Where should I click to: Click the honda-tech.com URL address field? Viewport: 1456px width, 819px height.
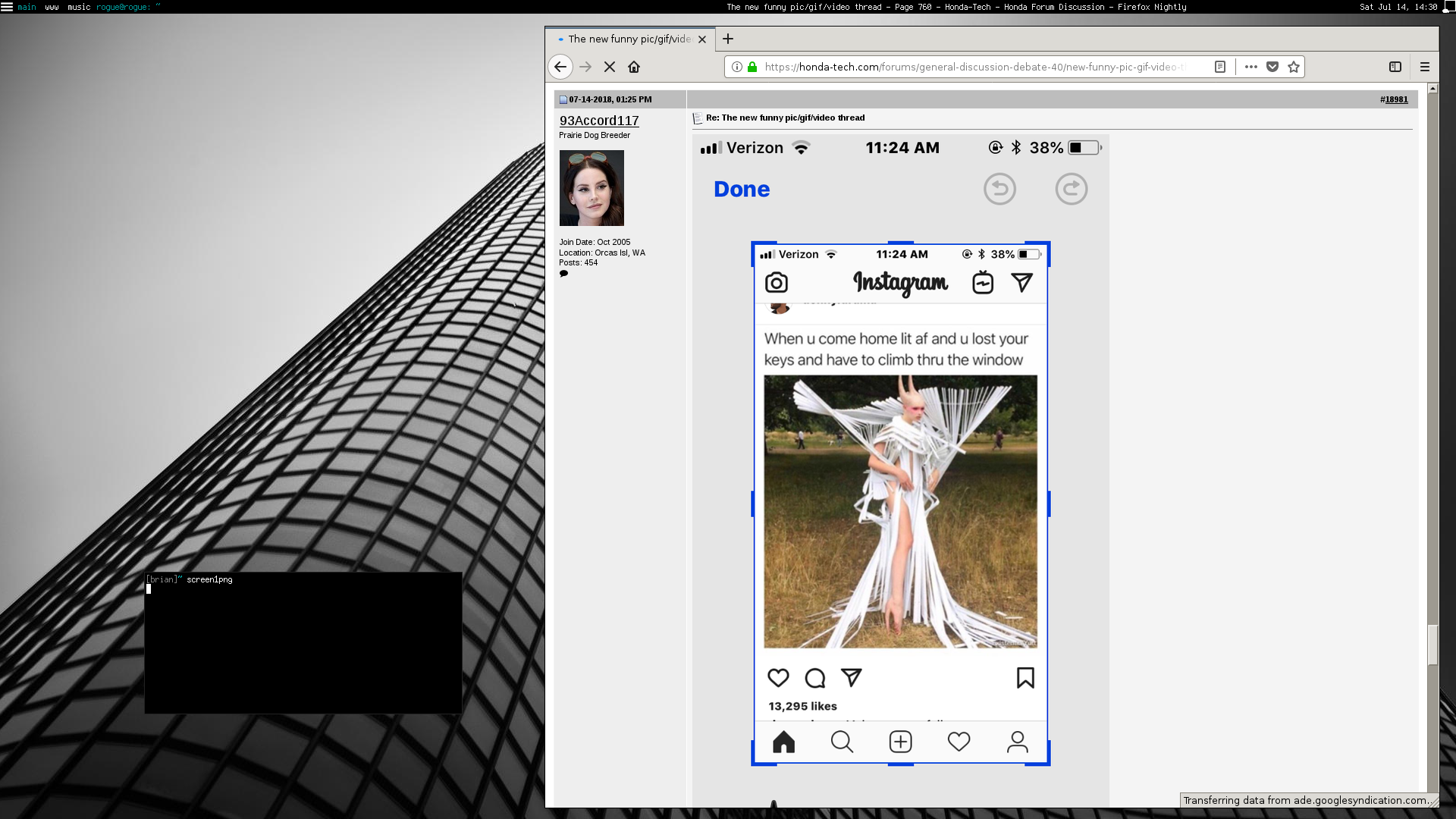point(971,67)
